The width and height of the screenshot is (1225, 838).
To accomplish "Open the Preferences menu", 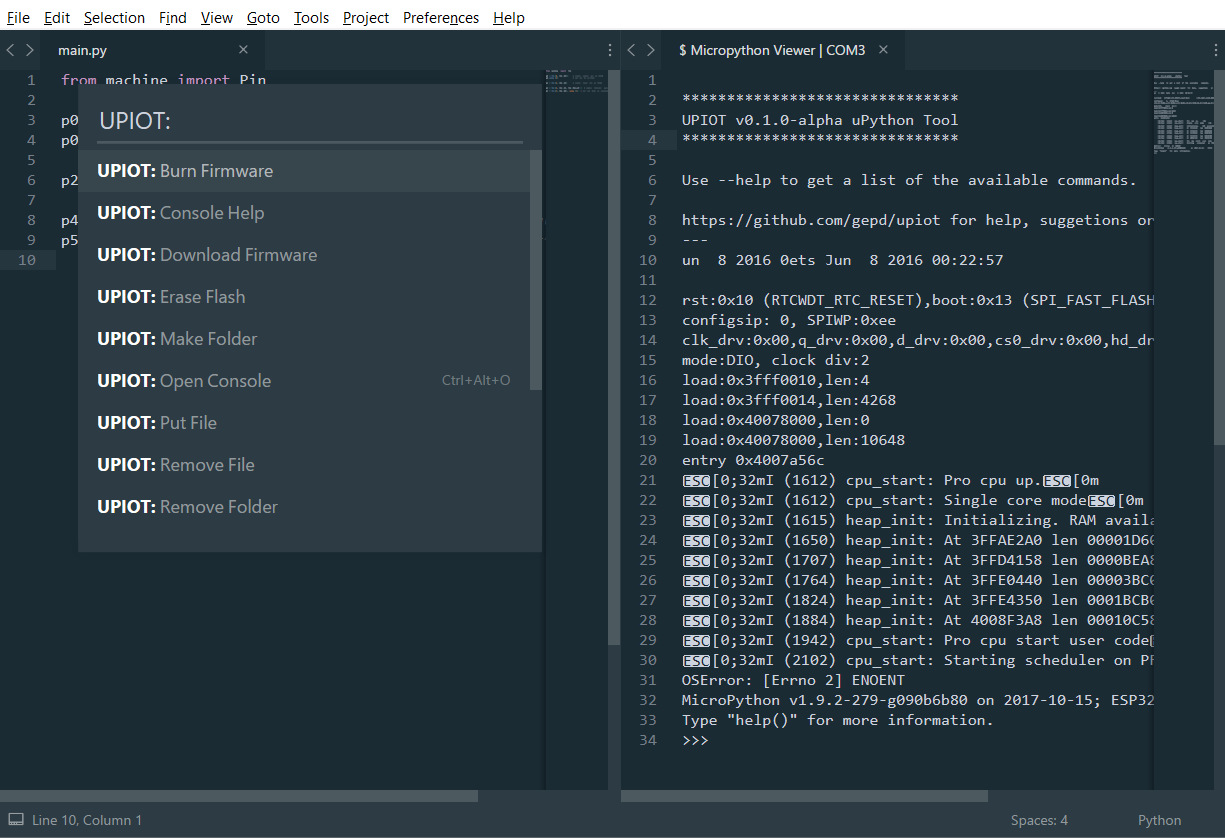I will coord(440,18).
